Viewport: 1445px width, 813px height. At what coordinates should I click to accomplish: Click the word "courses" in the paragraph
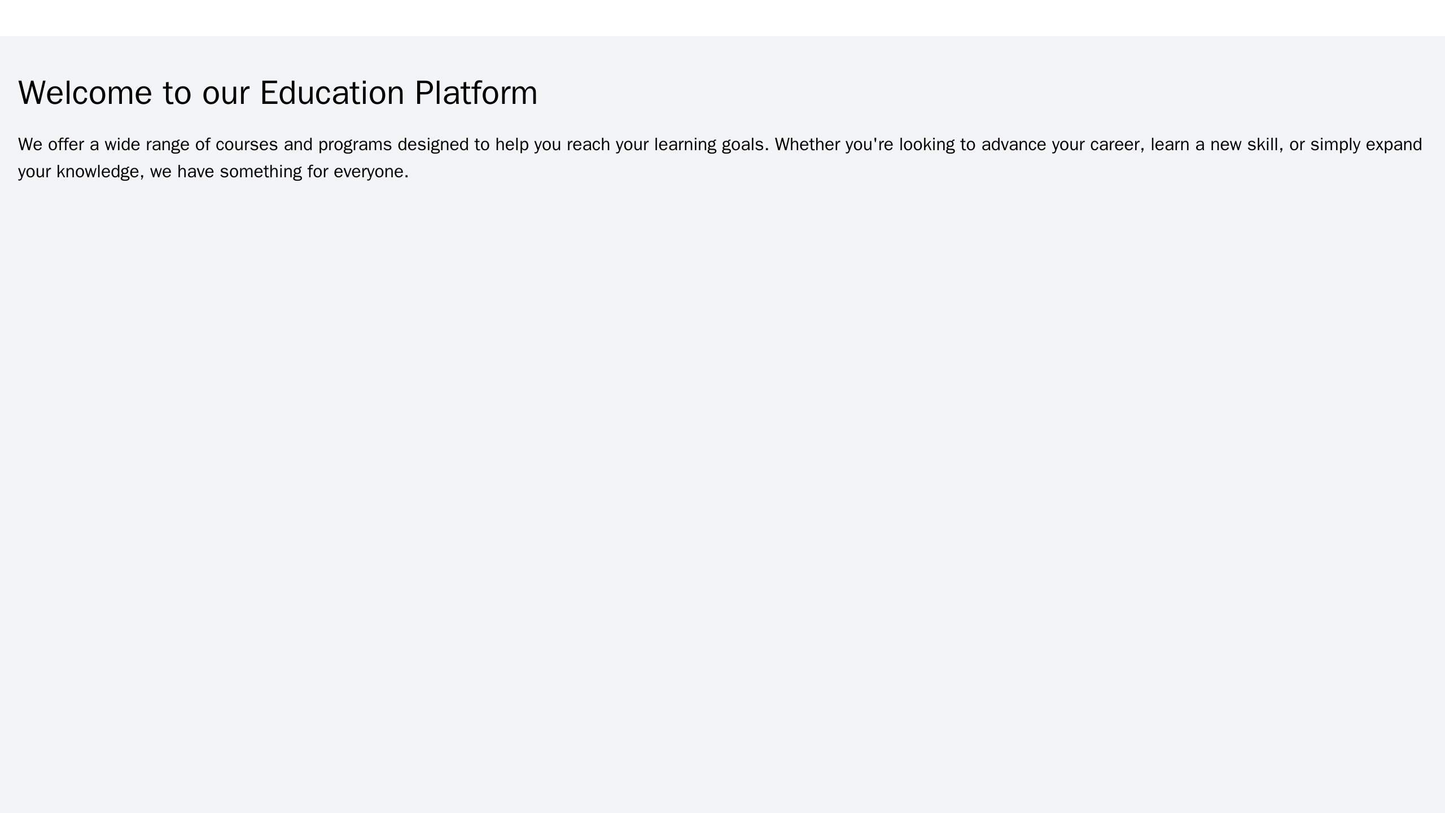pos(247,144)
